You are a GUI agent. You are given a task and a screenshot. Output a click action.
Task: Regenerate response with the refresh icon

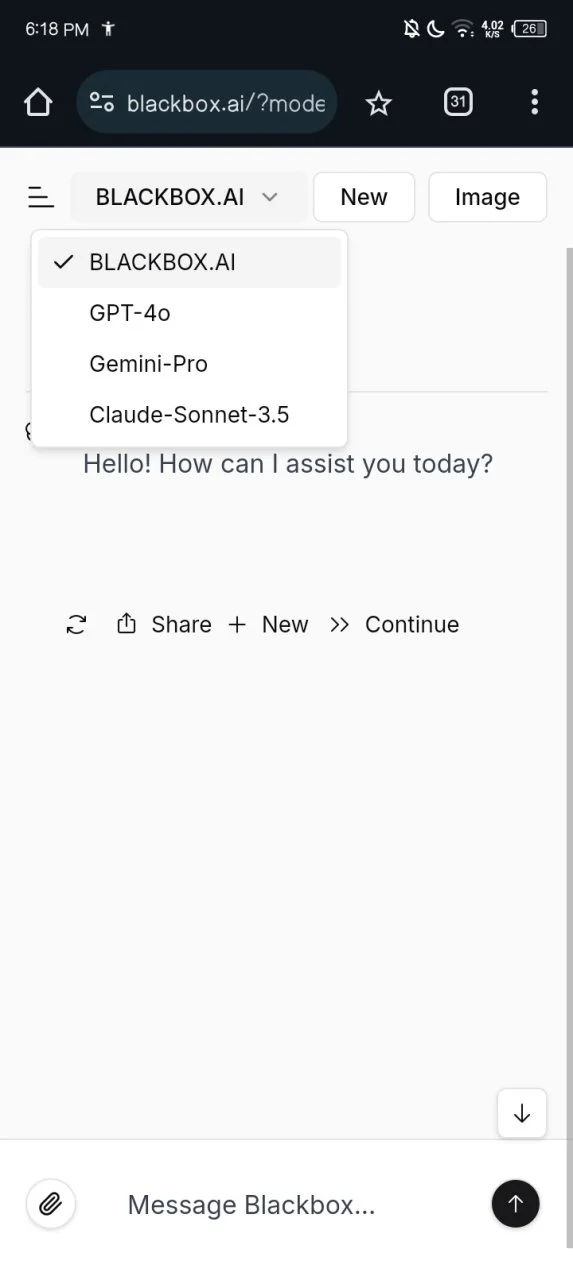pyautogui.click(x=76, y=625)
